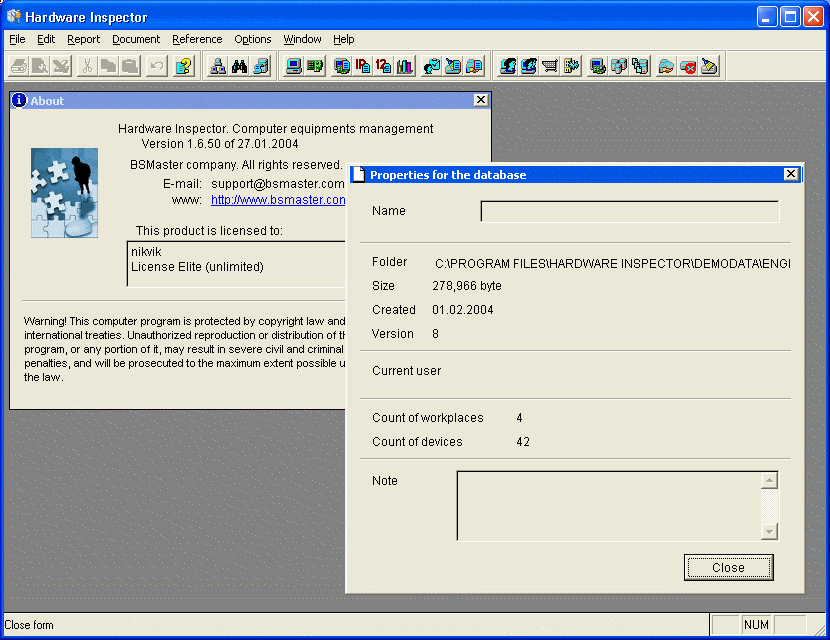Click the undo arrow icon in the toolbar

pos(157,66)
